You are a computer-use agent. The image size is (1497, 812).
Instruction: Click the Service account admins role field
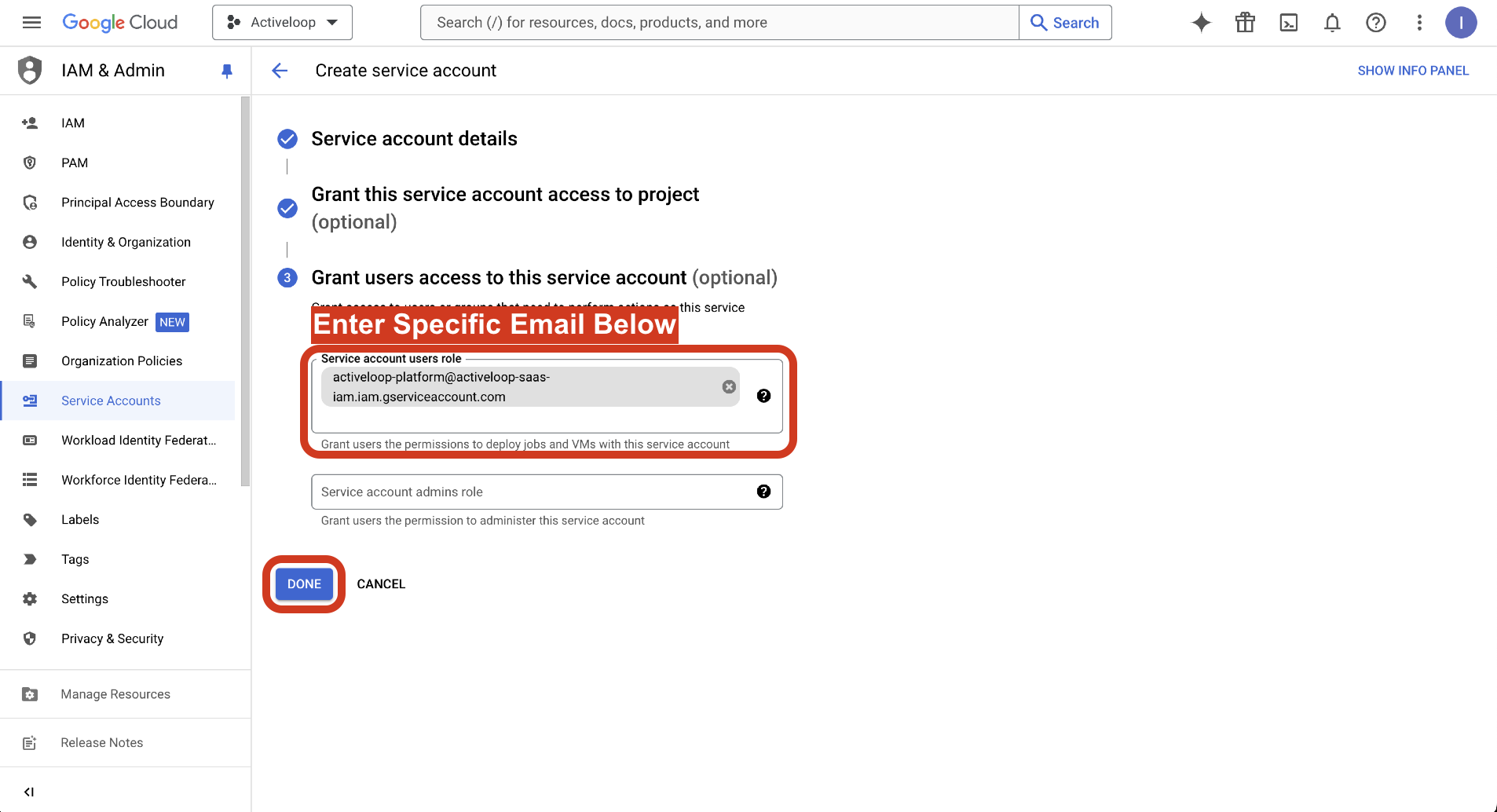(534, 492)
